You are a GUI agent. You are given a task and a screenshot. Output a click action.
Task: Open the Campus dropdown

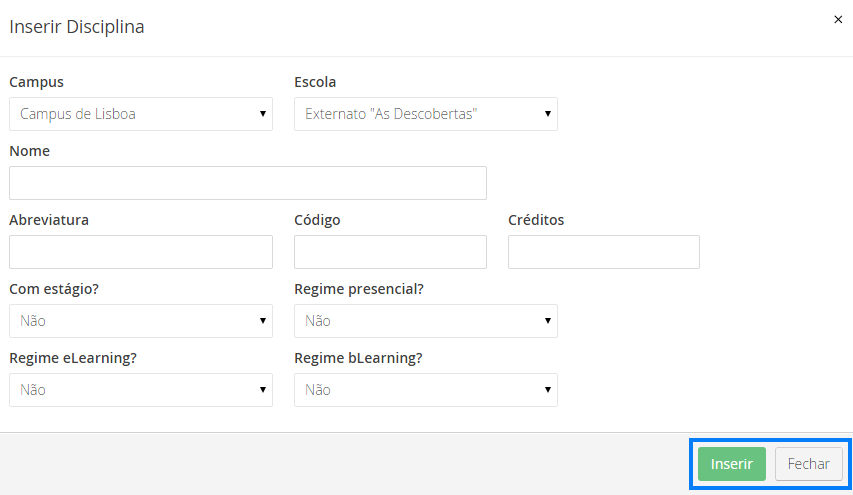pyautogui.click(x=141, y=114)
